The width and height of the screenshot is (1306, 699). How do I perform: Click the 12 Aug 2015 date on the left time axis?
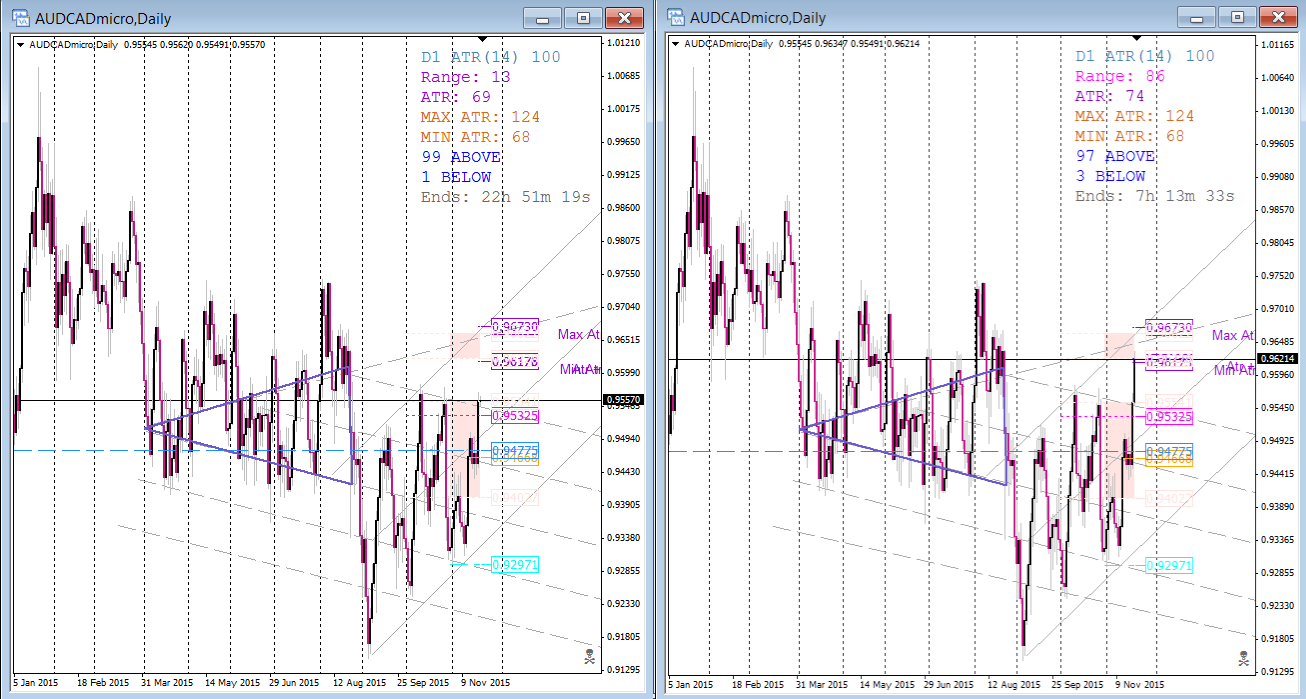(360, 683)
